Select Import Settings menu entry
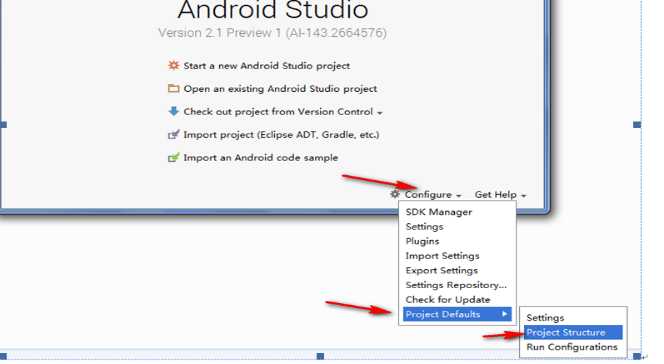The image size is (664, 364). (442, 256)
